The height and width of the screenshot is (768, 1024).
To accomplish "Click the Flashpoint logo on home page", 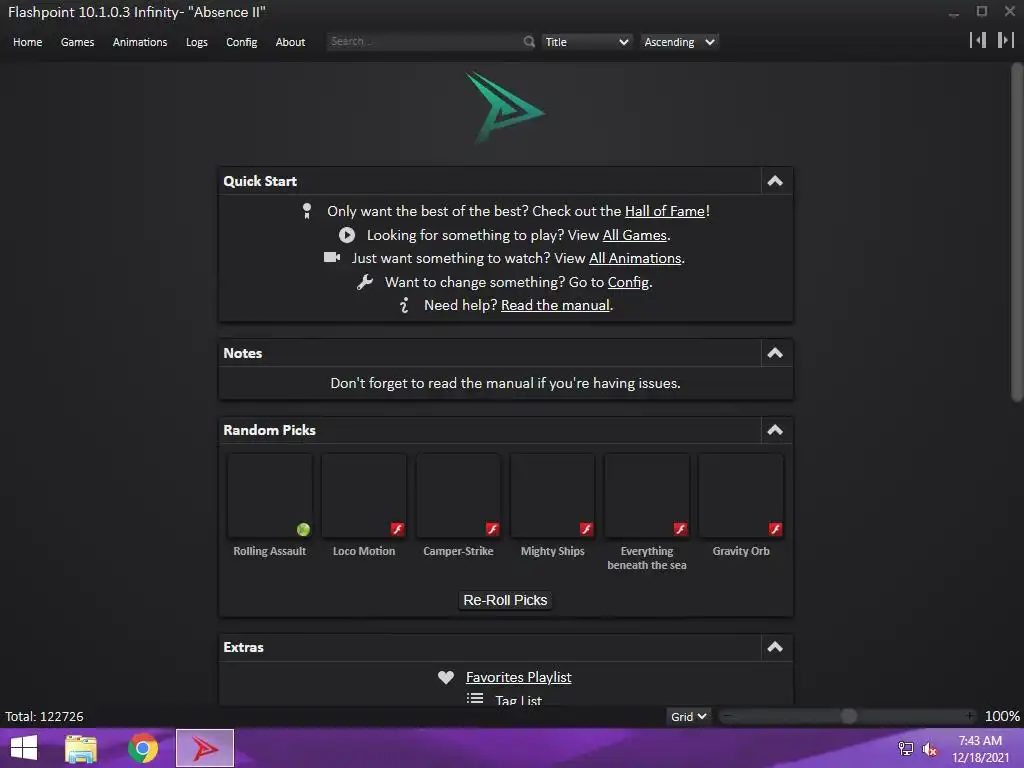I will 505,108.
